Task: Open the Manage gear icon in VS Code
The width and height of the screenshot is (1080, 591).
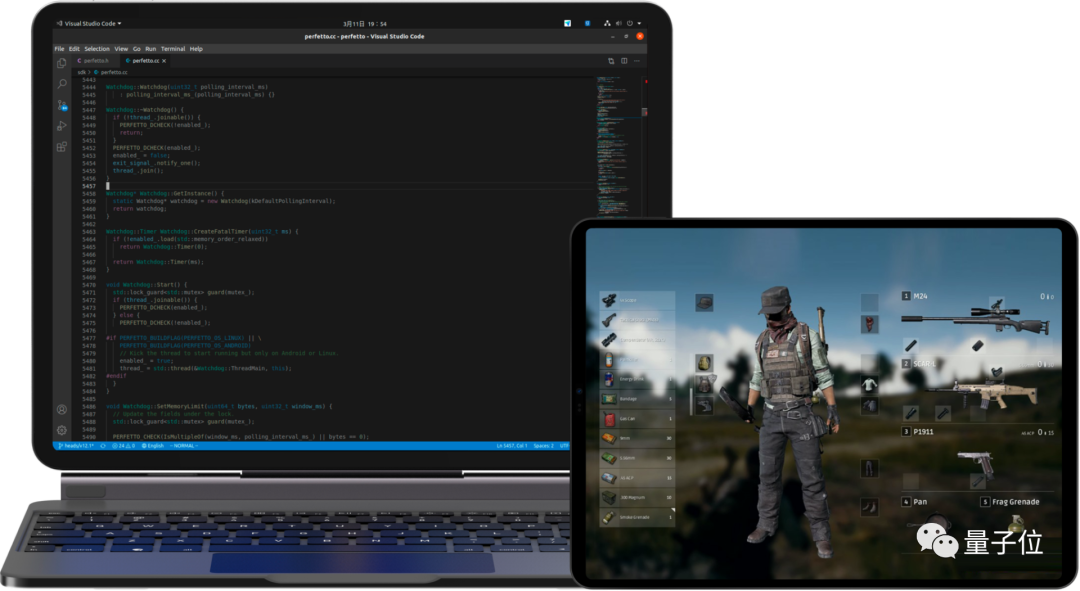Action: tap(61, 430)
